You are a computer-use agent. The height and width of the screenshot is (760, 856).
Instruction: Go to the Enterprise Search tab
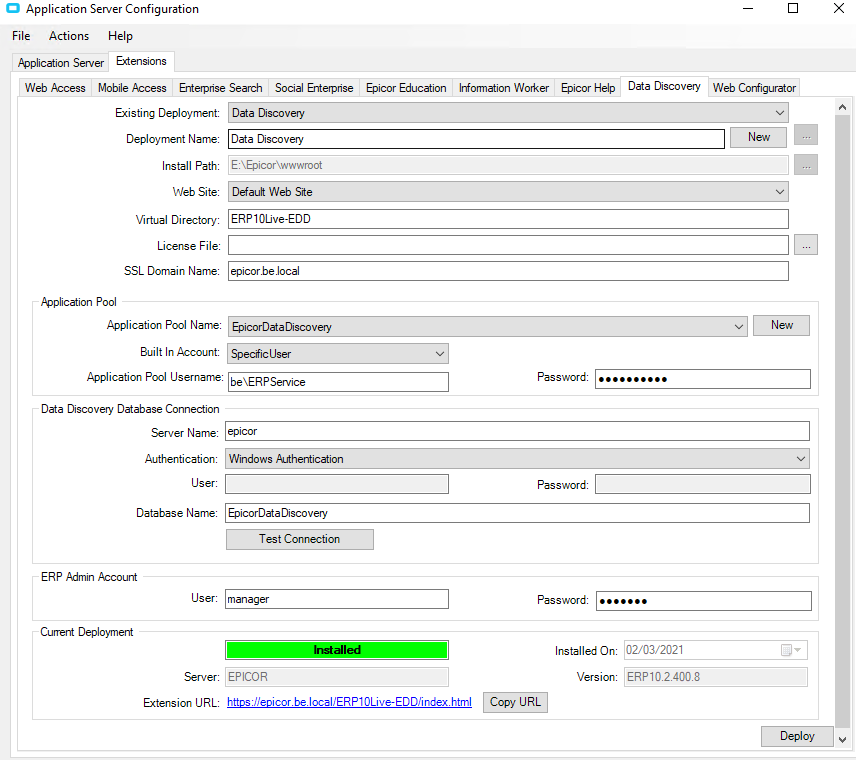pos(221,88)
